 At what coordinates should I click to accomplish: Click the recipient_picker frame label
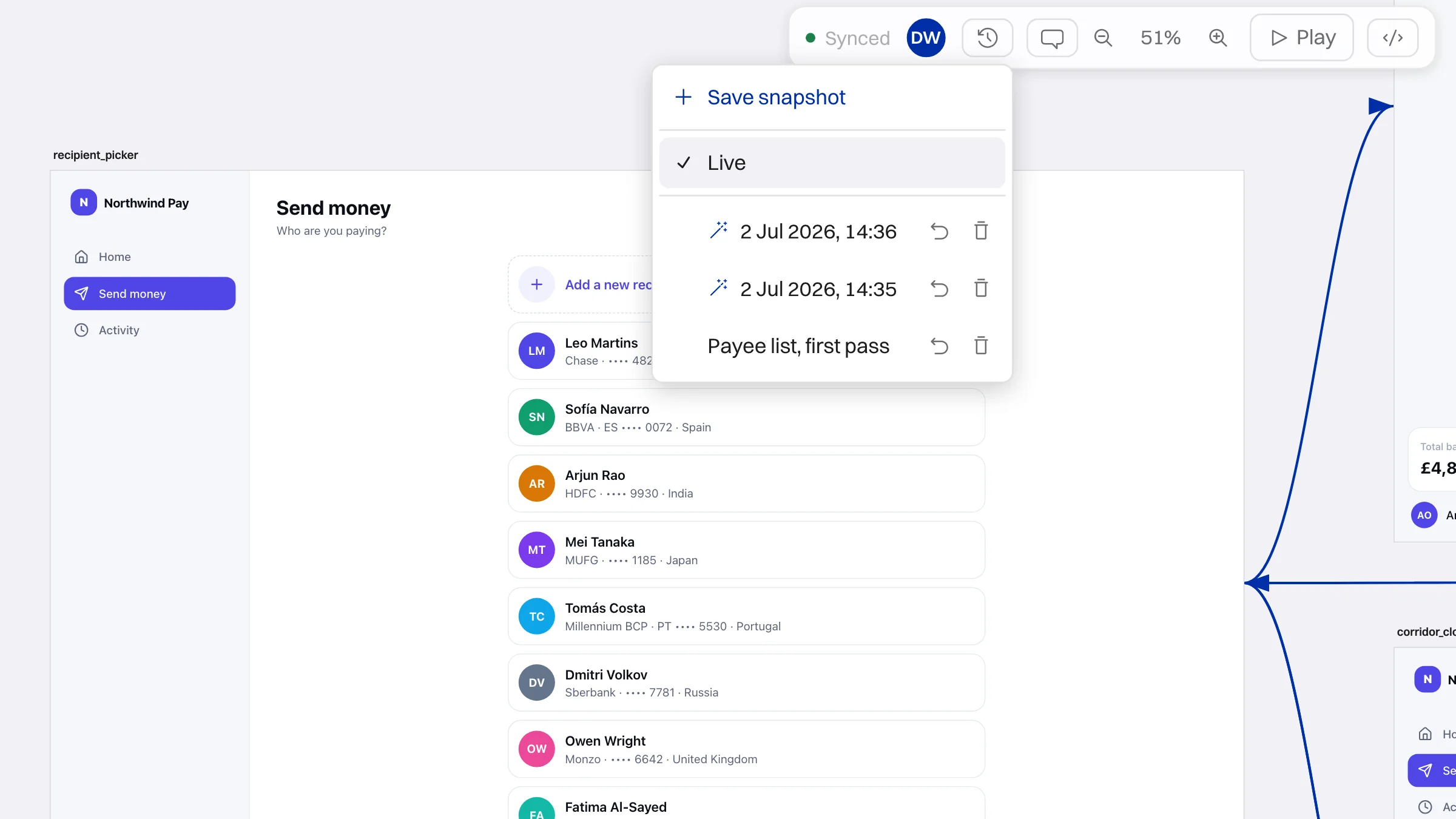pos(96,155)
